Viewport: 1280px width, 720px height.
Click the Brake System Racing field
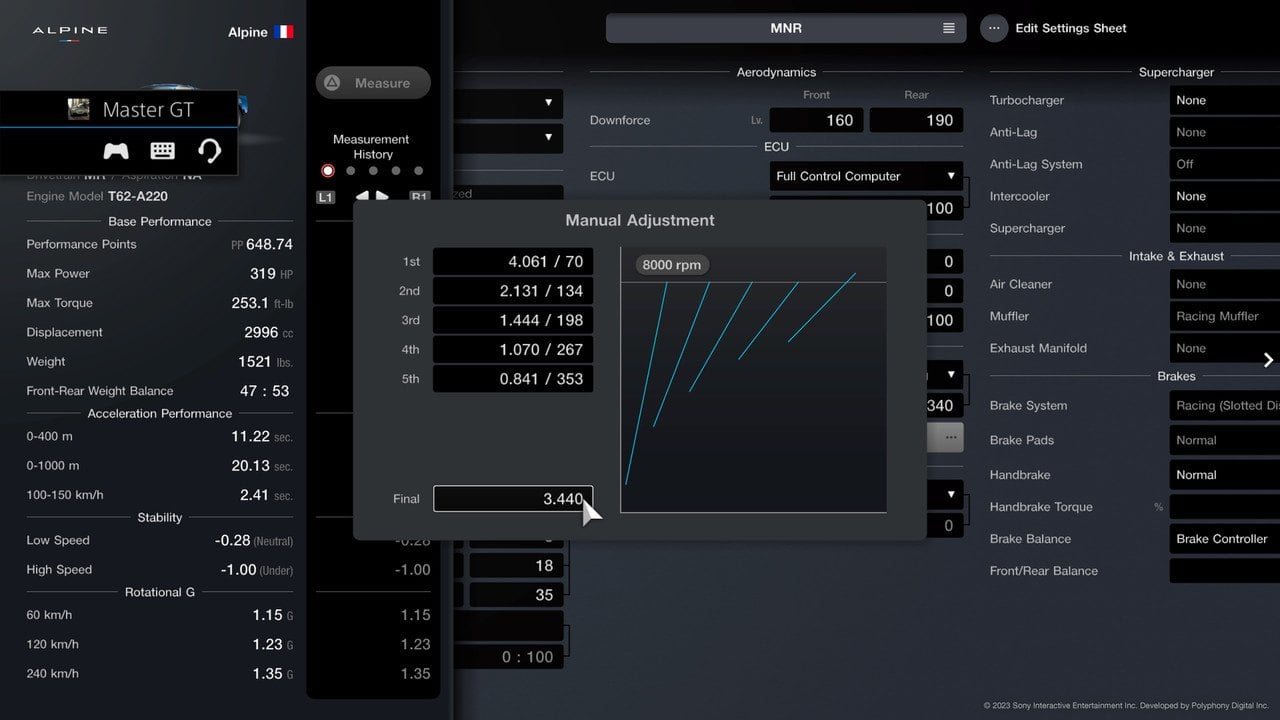coord(1224,405)
